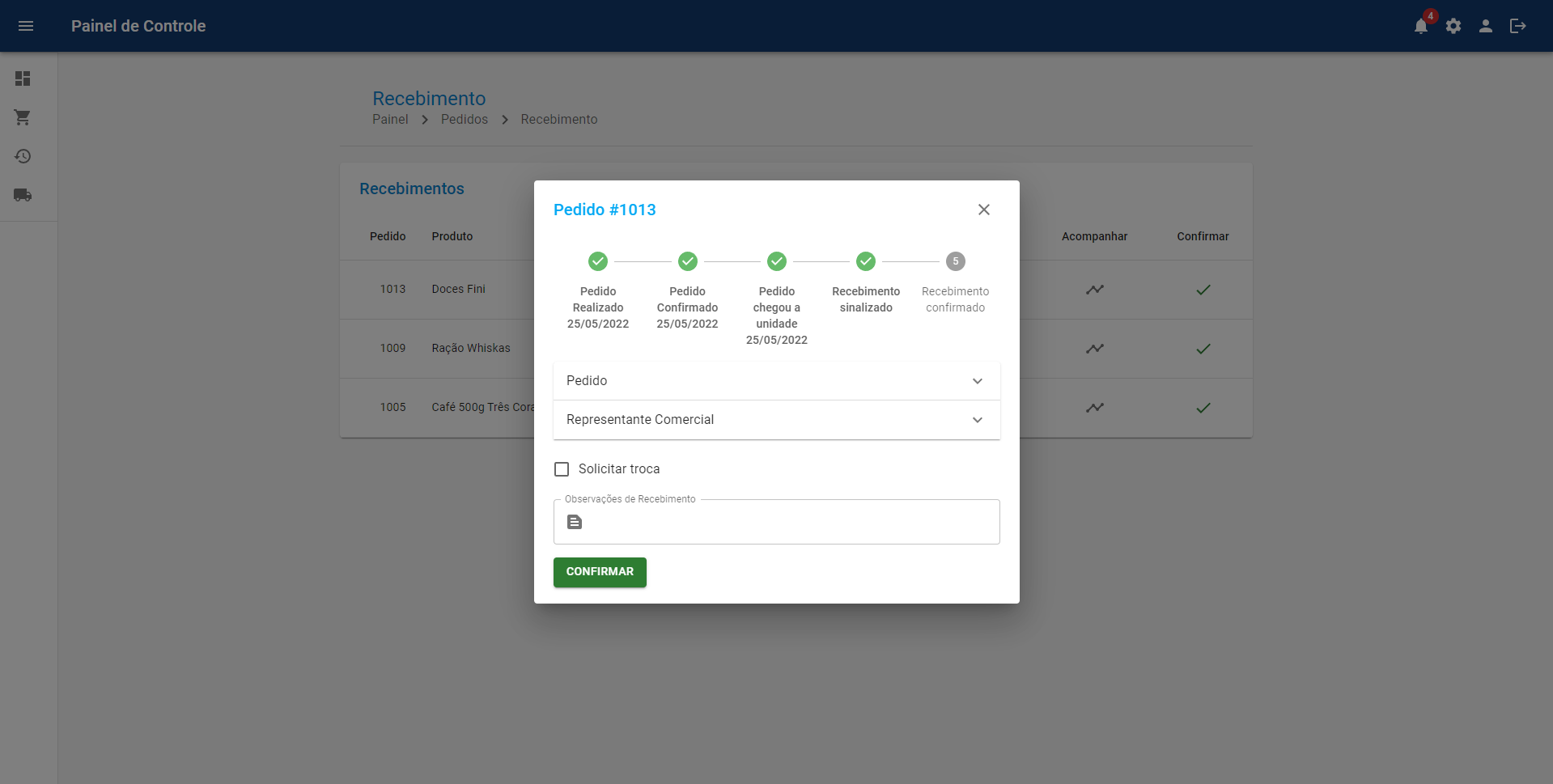
Task: Open the hamburger navigation menu
Action: point(26,26)
